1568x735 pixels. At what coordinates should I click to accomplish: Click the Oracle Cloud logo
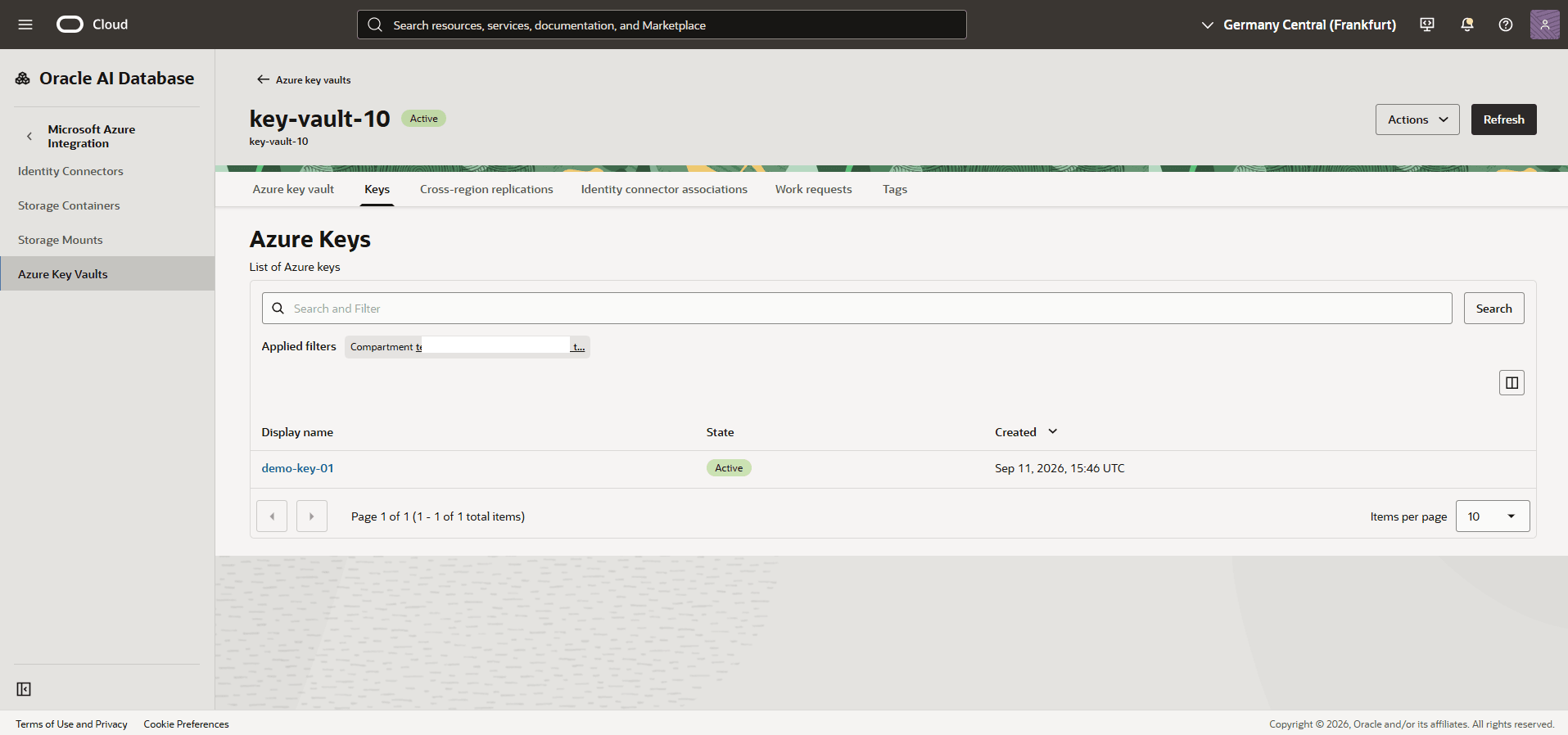92,25
